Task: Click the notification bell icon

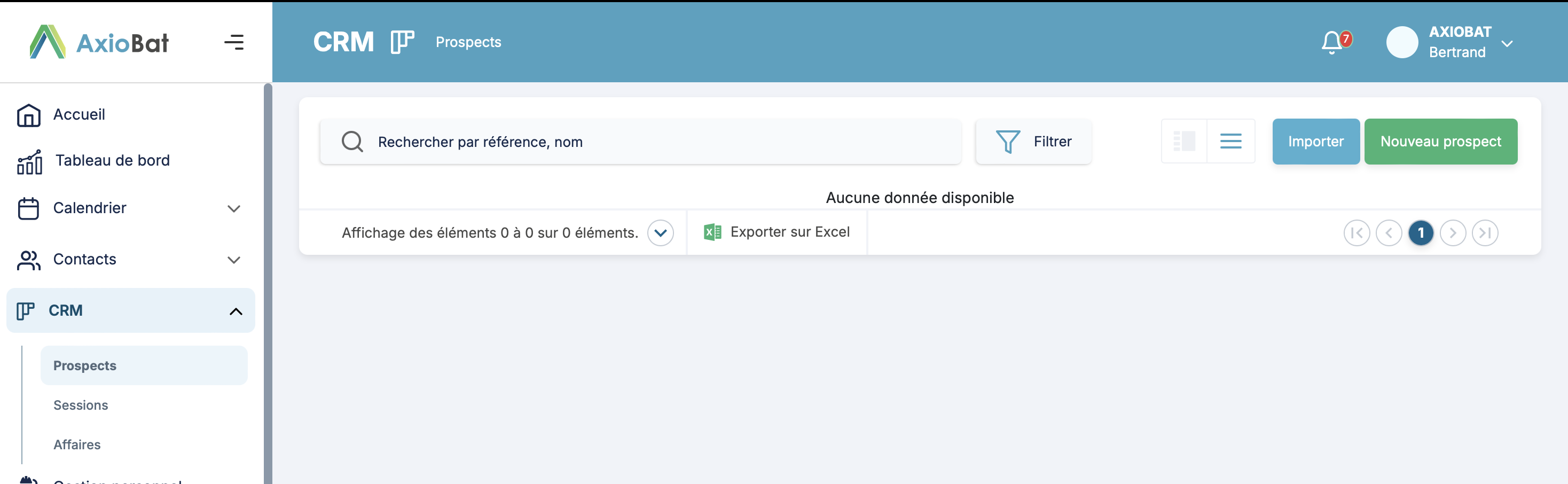Action: pos(1332,43)
